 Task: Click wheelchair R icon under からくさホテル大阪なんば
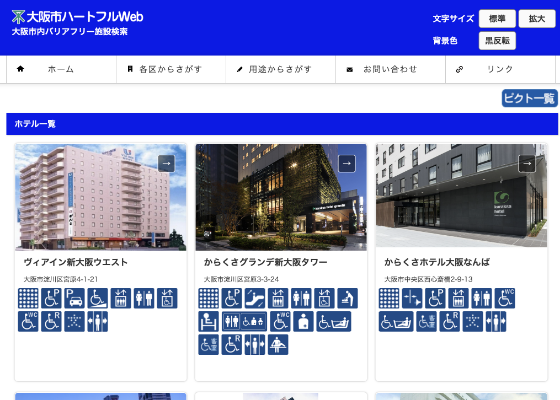pos(450,321)
